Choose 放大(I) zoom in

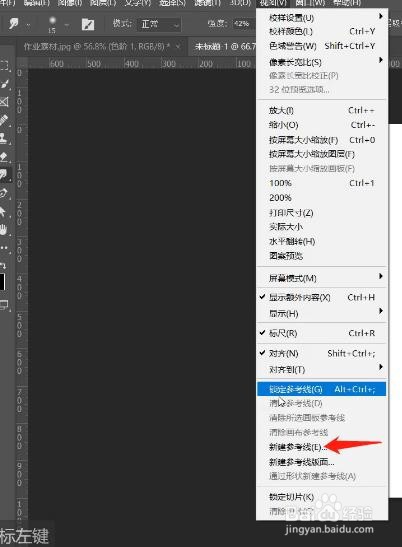coord(321,111)
